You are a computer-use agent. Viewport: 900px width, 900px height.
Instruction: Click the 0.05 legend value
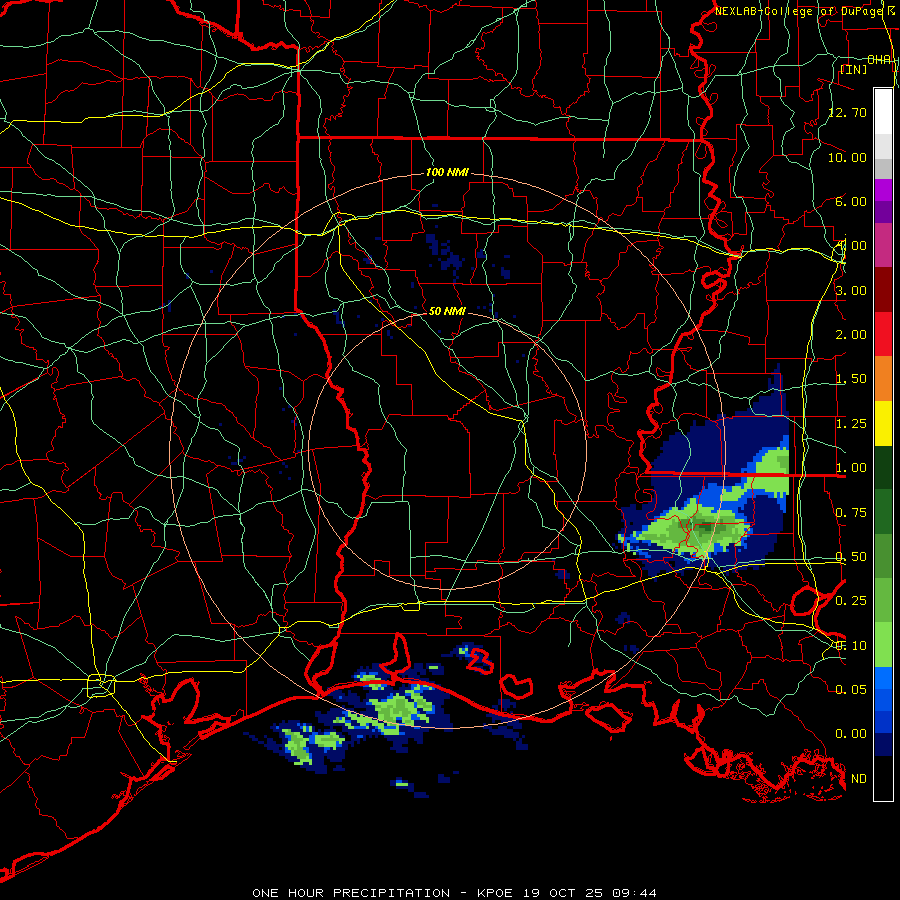click(851, 689)
